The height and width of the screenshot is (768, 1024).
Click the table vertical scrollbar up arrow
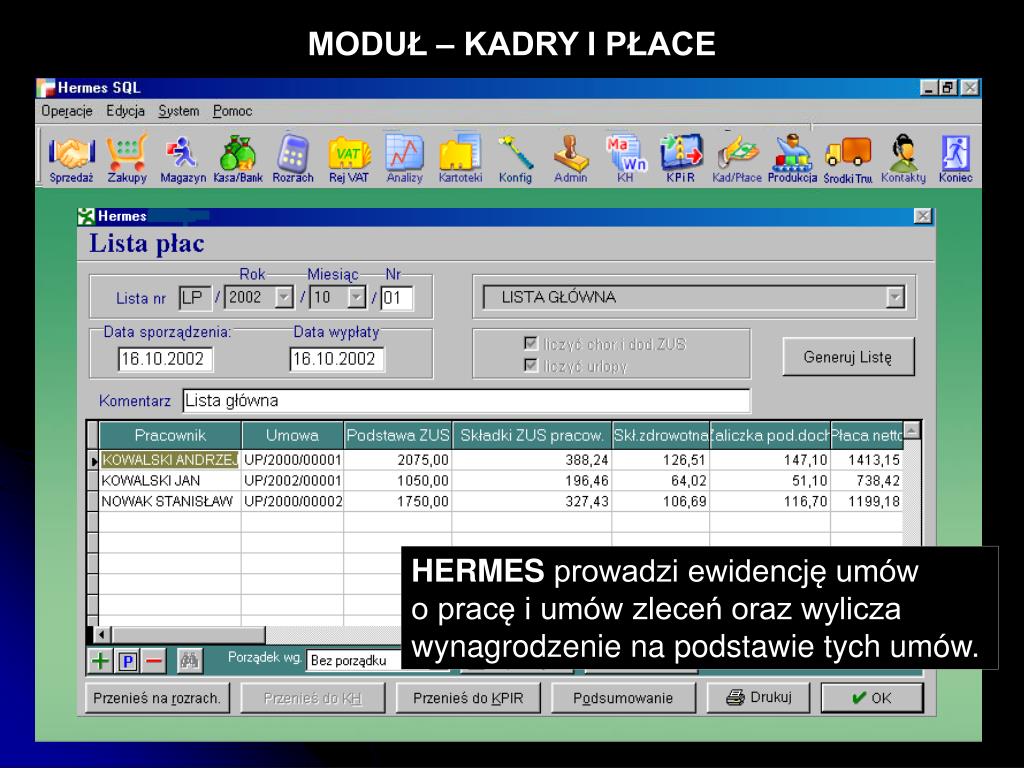point(912,430)
